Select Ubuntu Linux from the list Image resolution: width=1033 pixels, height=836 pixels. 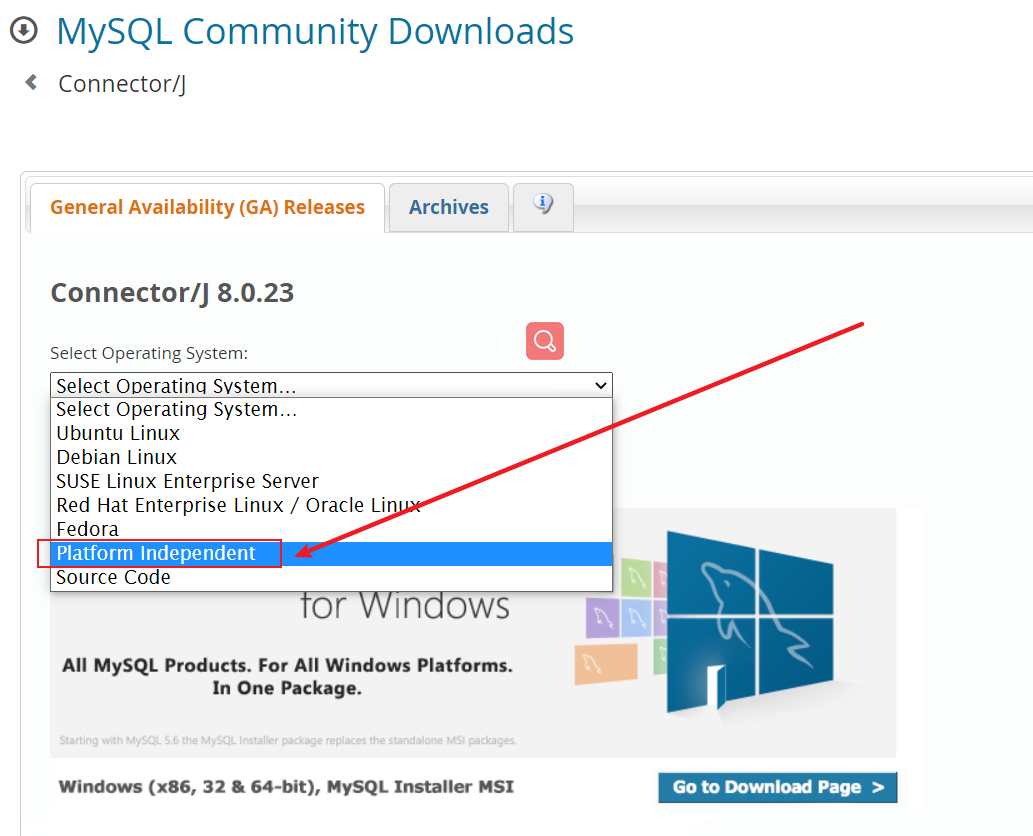(x=118, y=433)
